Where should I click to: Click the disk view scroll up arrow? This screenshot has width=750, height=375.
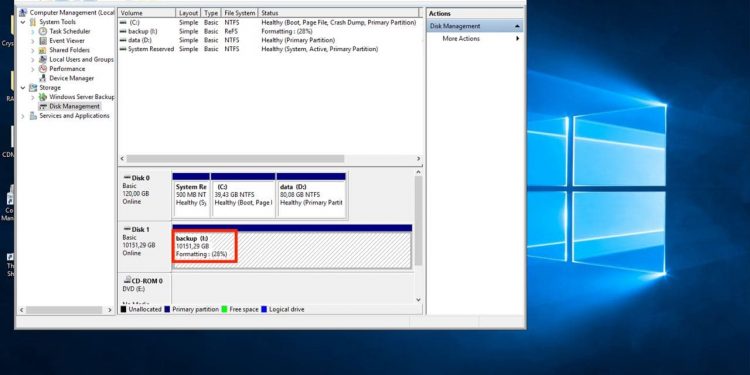(x=419, y=172)
